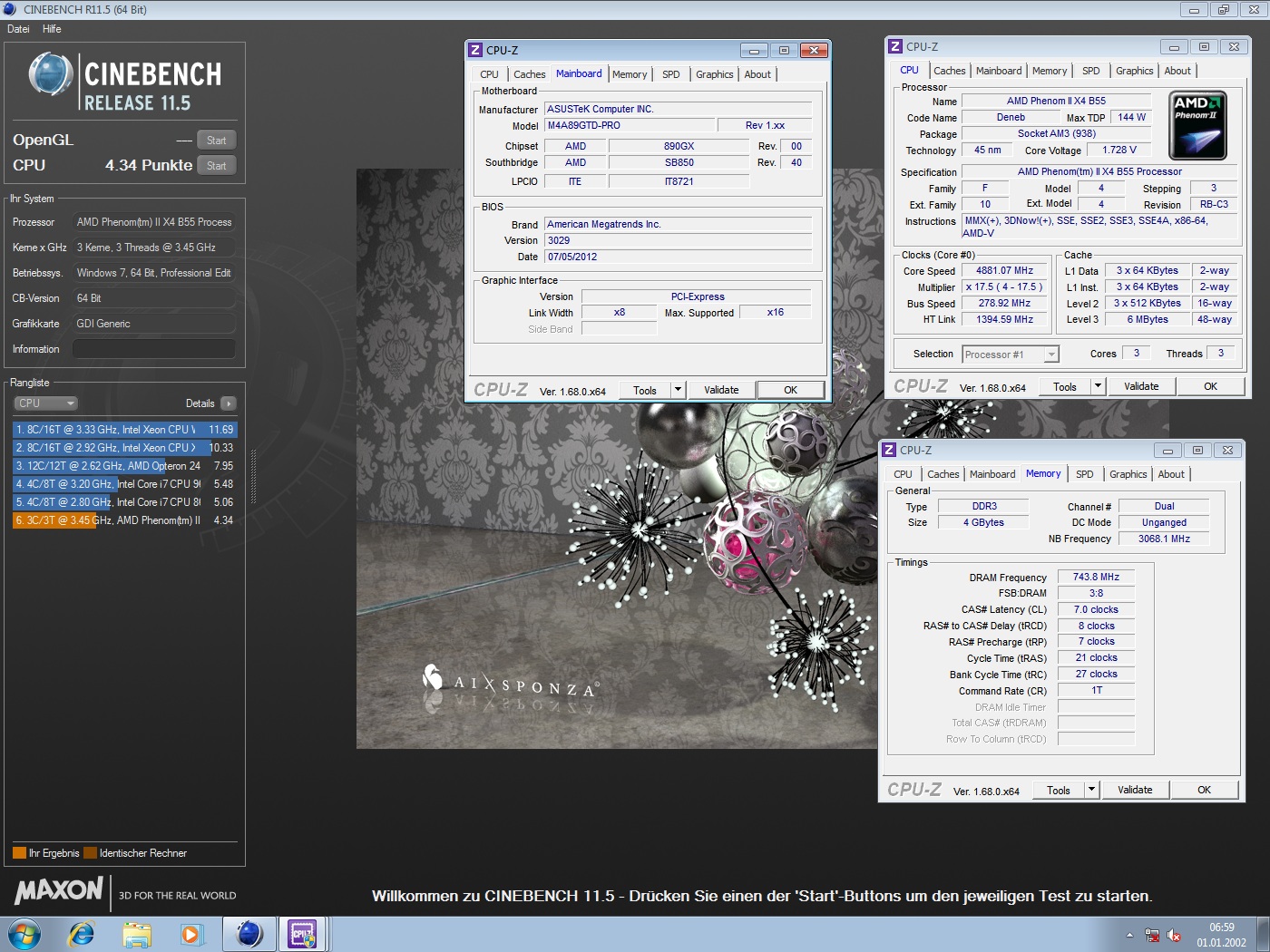
Task: Click the orange Ihr Ergebnis legend swatch
Action: (19, 852)
